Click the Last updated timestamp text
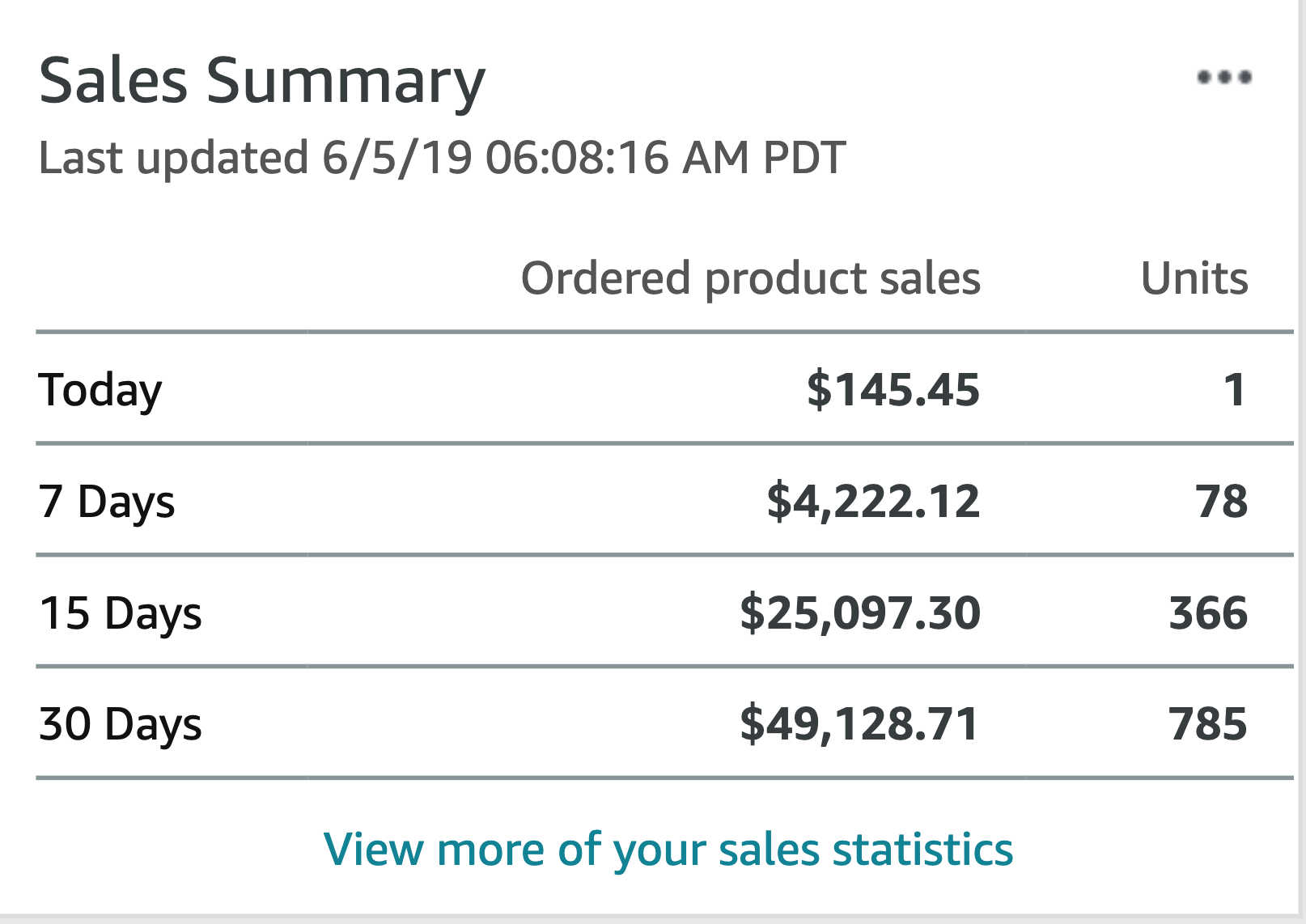This screenshot has width=1306, height=924. (x=443, y=157)
